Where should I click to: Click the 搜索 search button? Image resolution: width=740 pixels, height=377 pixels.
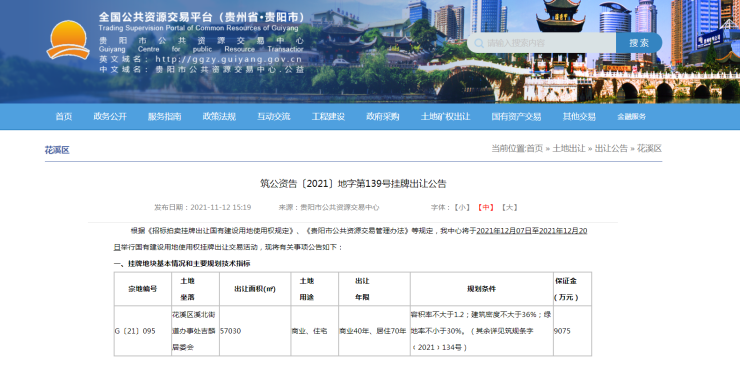tap(639, 43)
